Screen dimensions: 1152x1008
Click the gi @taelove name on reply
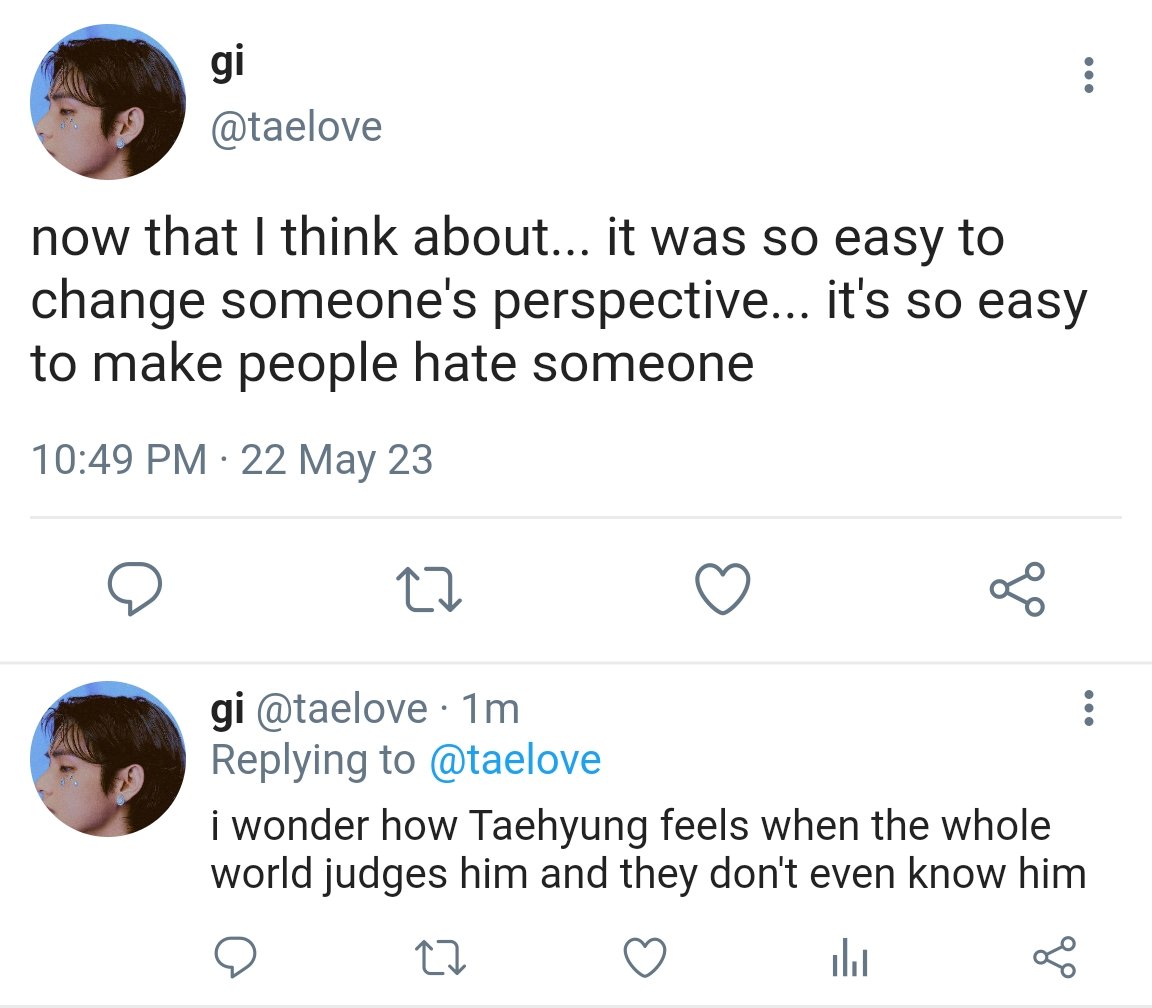point(319,710)
